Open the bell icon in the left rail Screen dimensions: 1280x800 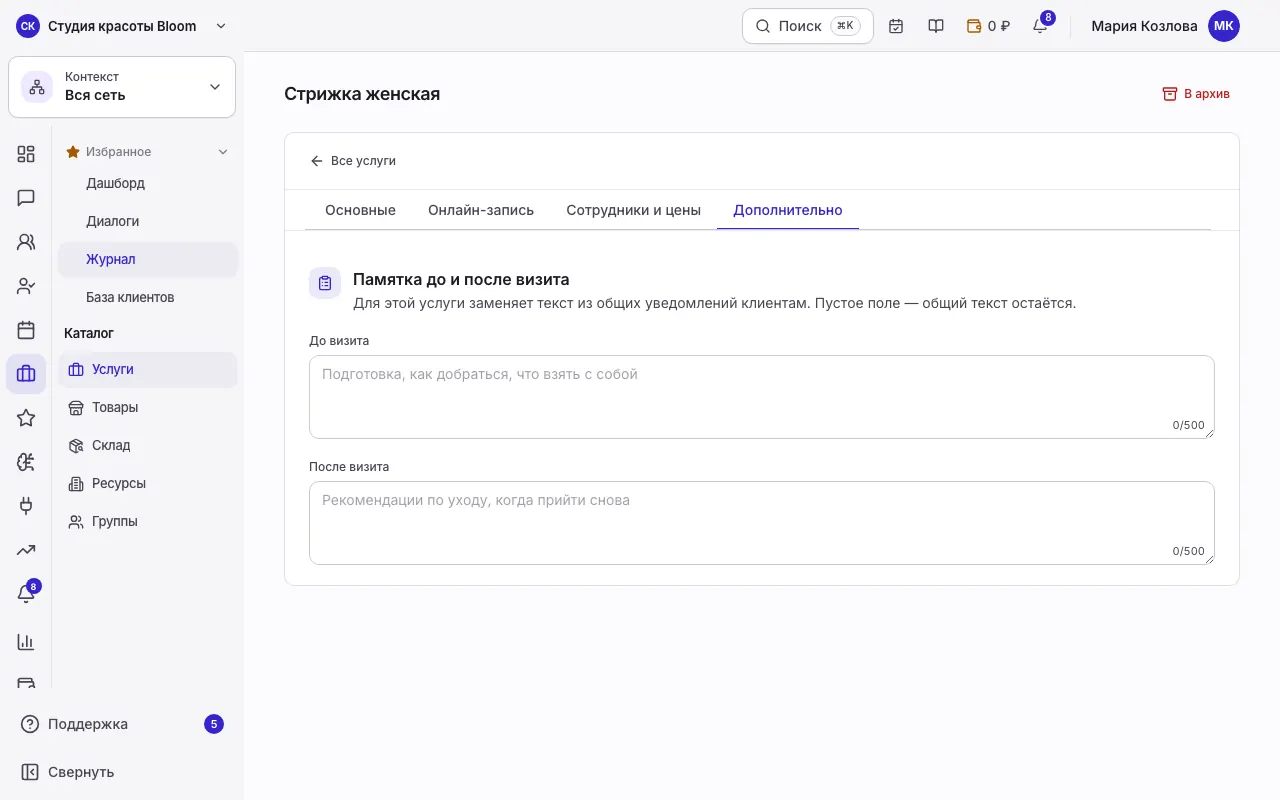coord(26,594)
